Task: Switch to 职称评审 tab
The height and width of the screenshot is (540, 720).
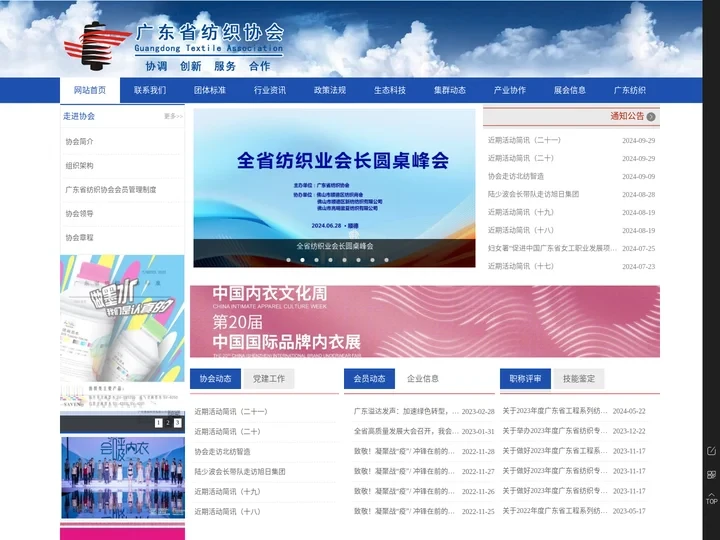Action: [x=525, y=379]
